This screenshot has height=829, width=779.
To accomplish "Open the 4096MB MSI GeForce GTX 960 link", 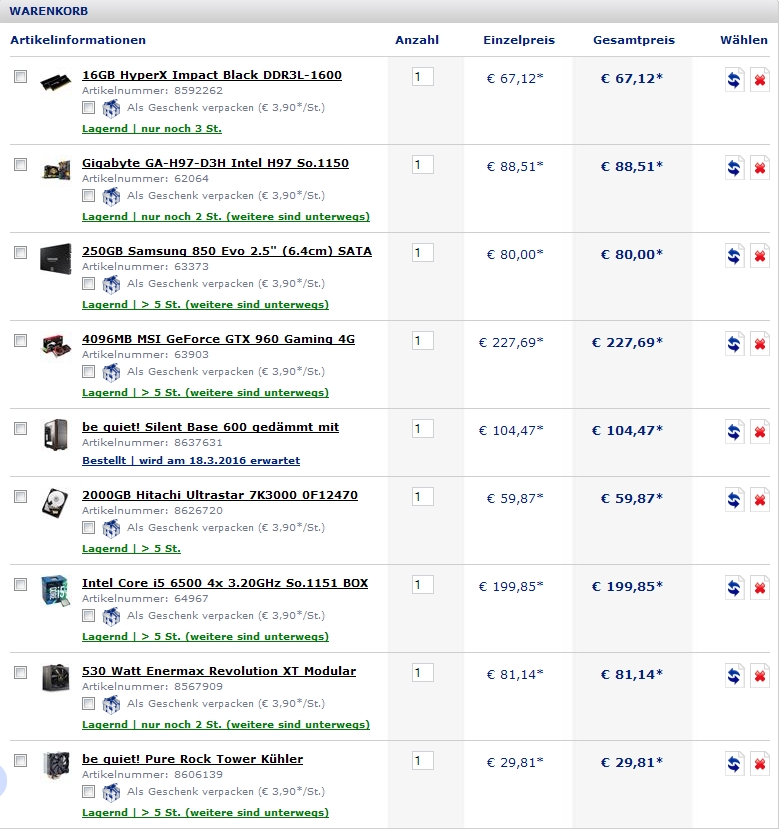I will [x=218, y=339].
